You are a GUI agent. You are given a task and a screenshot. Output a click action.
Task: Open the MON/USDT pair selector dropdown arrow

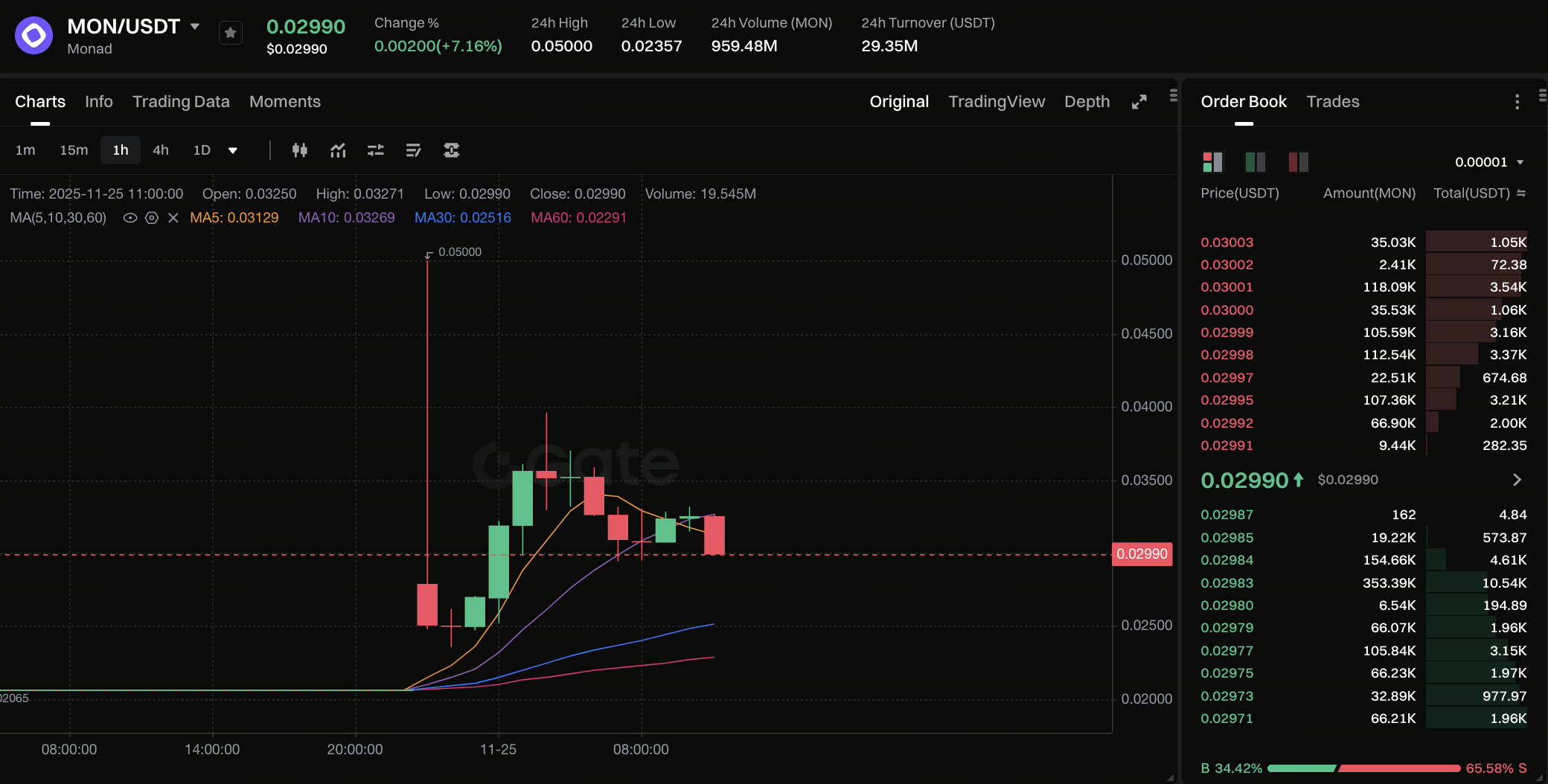195,26
